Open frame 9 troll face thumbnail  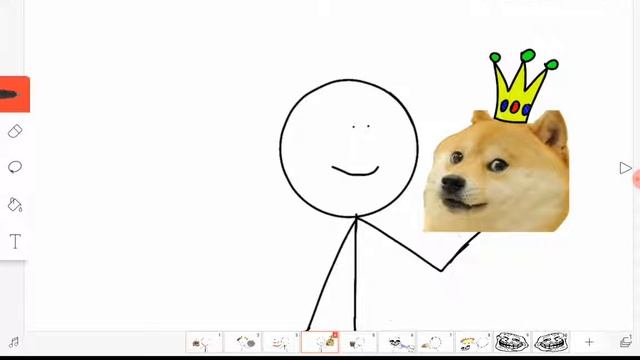coord(512,342)
